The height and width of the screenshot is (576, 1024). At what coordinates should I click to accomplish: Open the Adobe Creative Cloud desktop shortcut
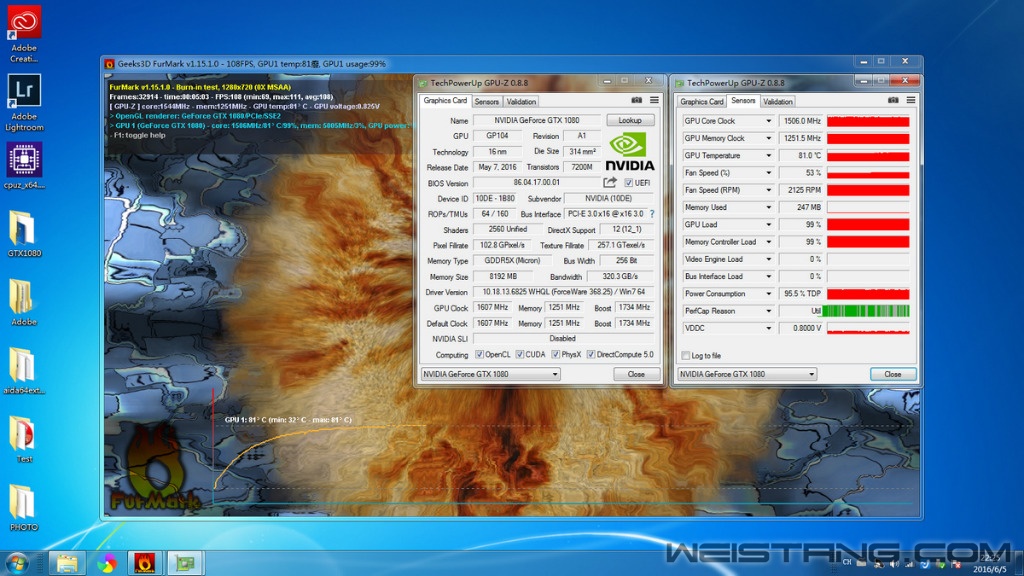24,33
